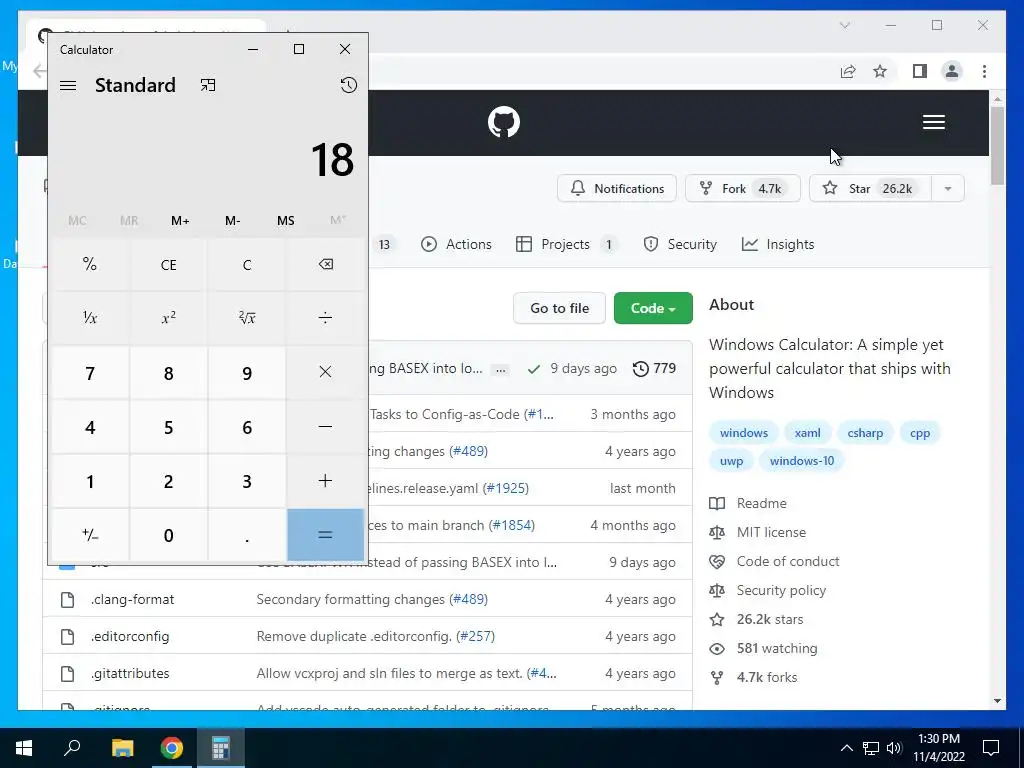This screenshot has width=1024, height=768.
Task: Store value with MS button
Action: [x=285, y=221]
